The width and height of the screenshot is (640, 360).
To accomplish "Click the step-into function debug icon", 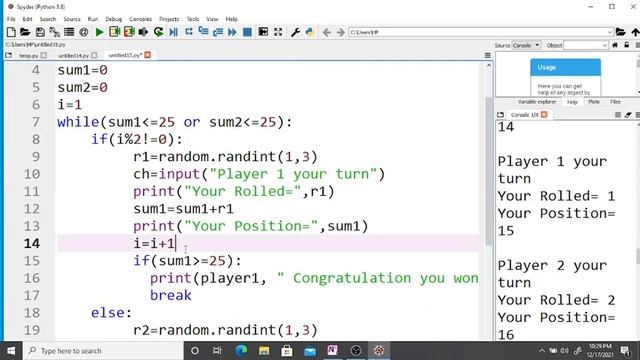I will point(203,32).
